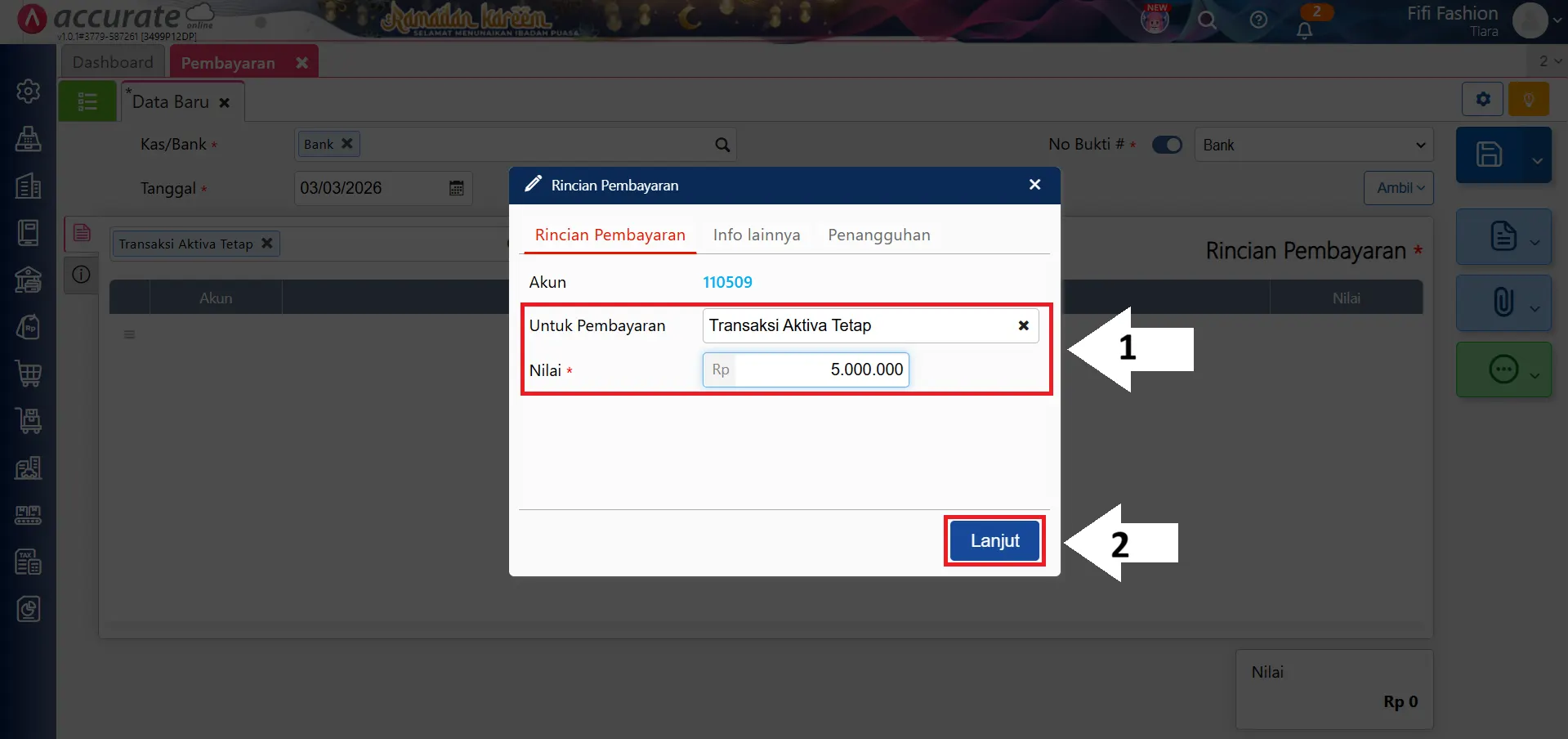Open the Penangguhan tab
The height and width of the screenshot is (739, 1568).
[x=878, y=235]
